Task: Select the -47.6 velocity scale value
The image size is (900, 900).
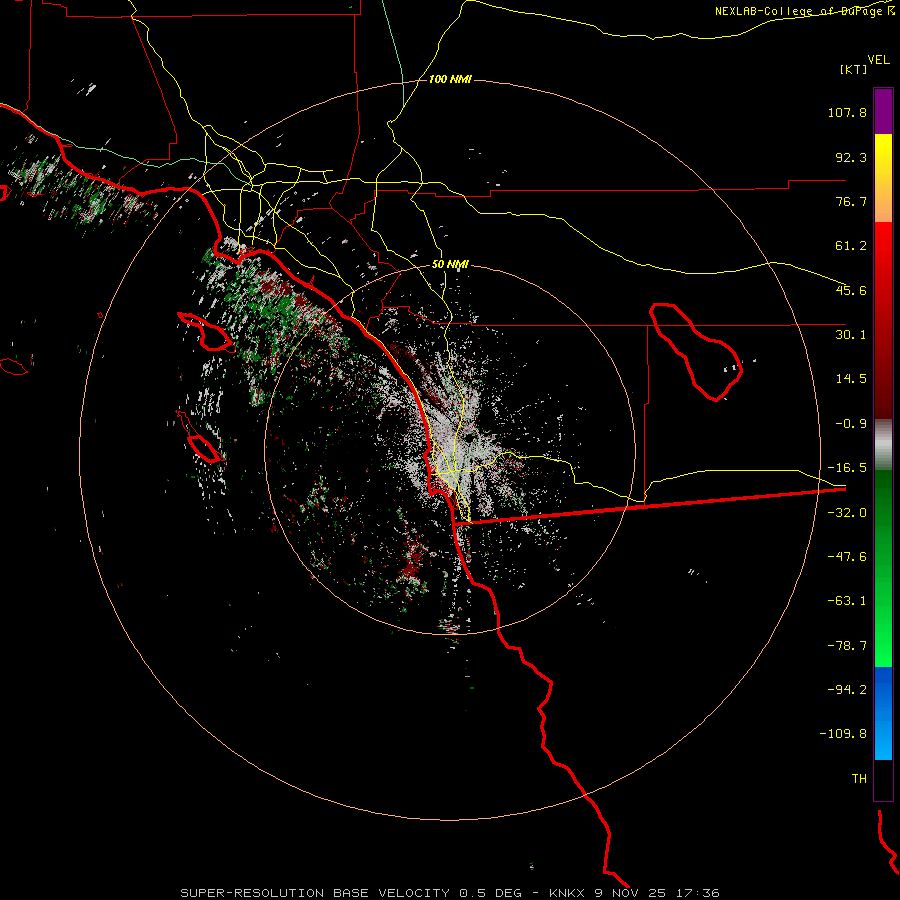Action: 847,557
